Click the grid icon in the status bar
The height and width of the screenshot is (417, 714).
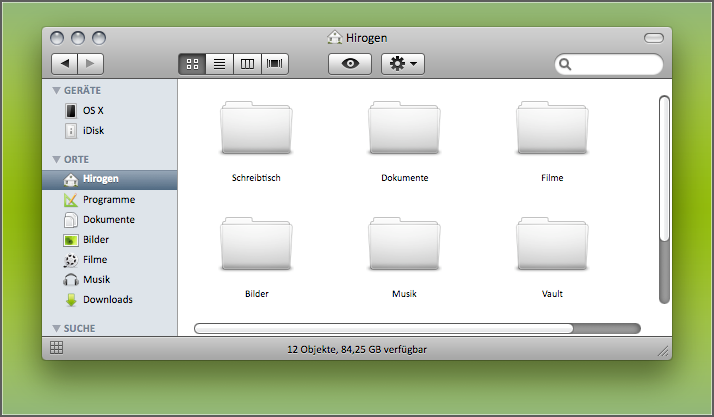click(x=56, y=348)
